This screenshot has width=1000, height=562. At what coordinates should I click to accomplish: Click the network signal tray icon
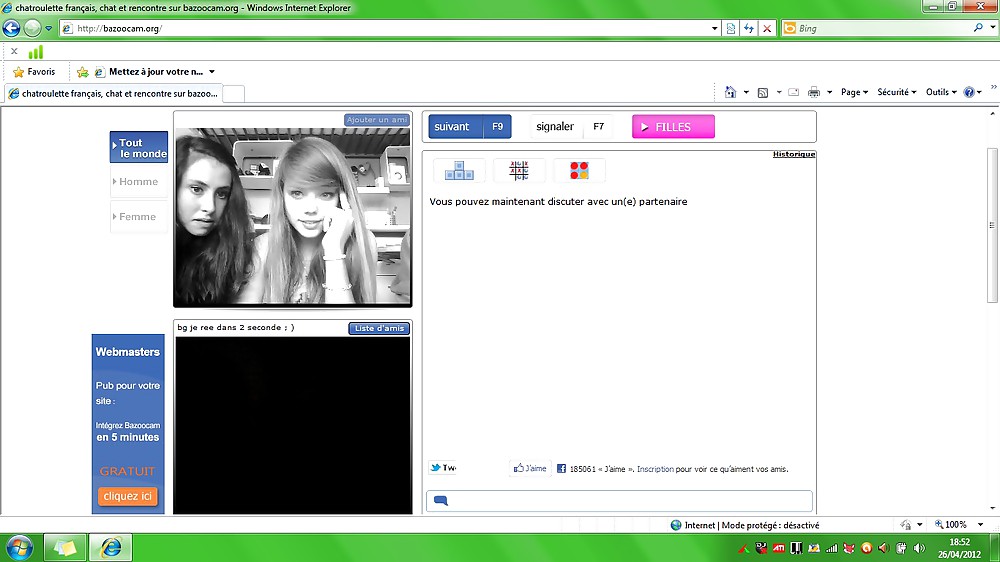tap(831, 548)
